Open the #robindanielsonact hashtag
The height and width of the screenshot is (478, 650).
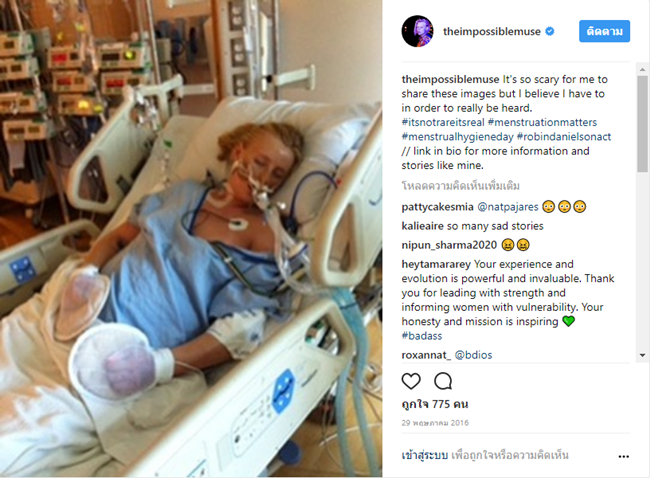coord(564,137)
